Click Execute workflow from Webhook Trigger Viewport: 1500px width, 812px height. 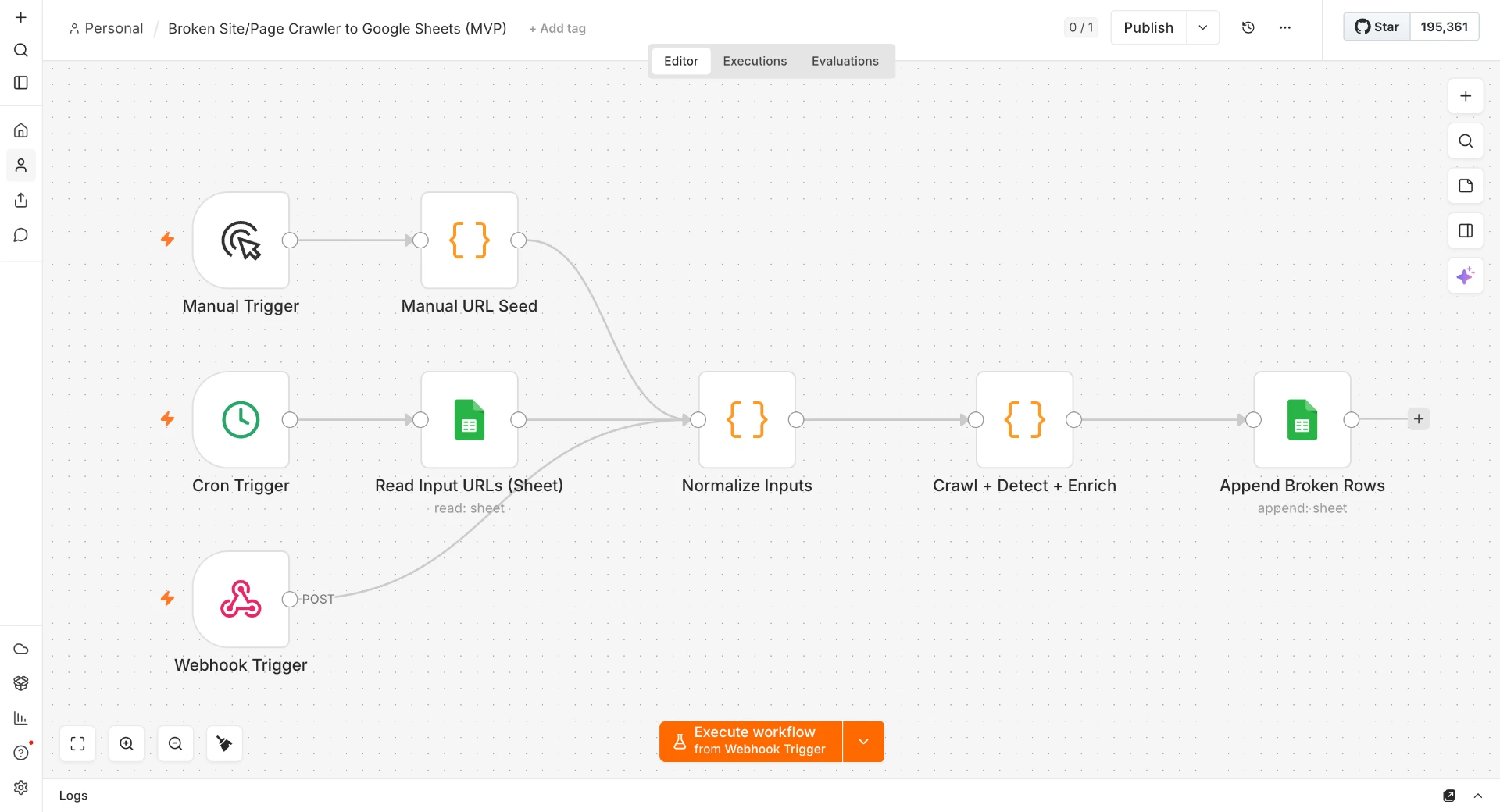[x=751, y=742]
